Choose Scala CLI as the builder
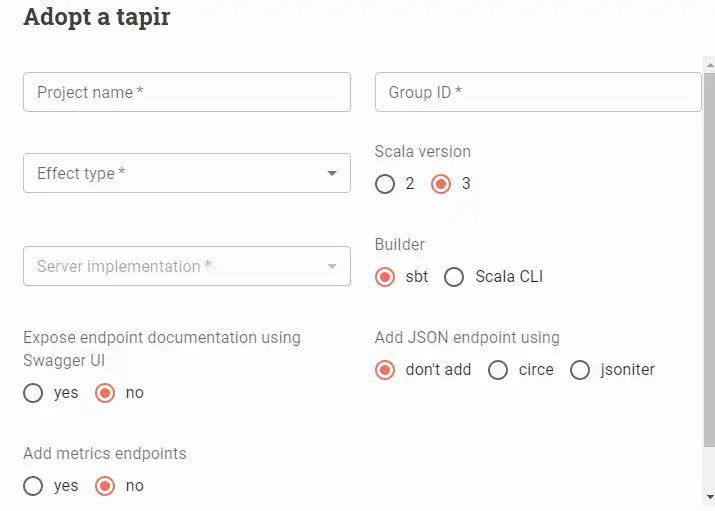This screenshot has height=511, width=715. [x=454, y=277]
